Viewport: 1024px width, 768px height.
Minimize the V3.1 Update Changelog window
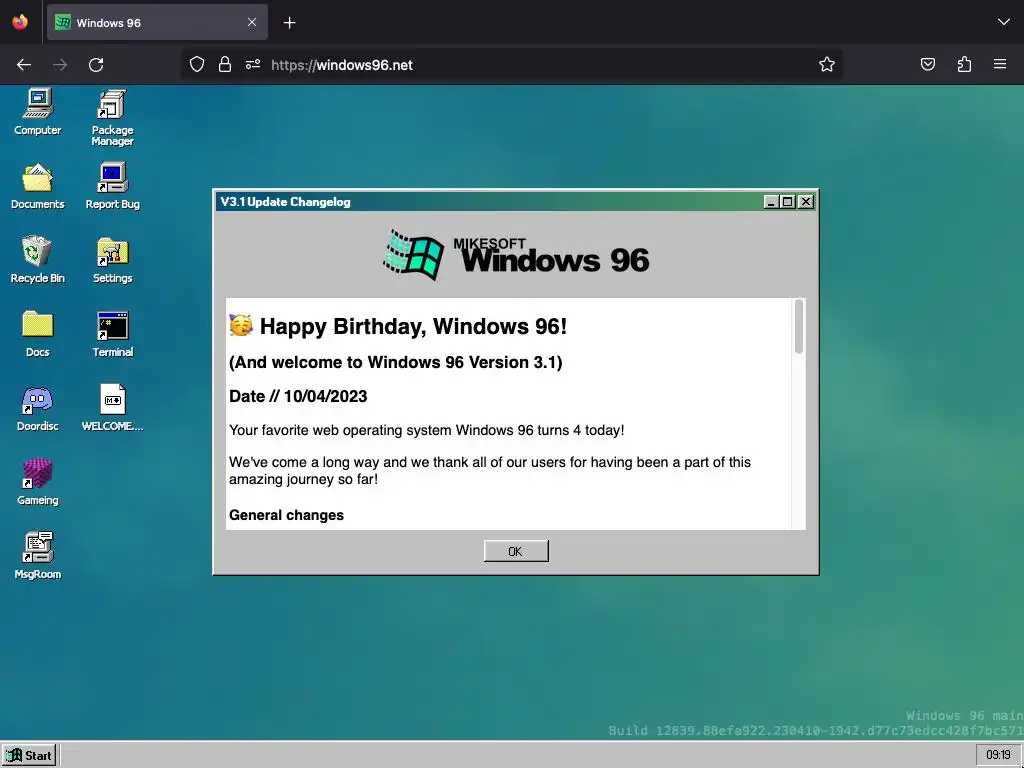[x=771, y=202]
